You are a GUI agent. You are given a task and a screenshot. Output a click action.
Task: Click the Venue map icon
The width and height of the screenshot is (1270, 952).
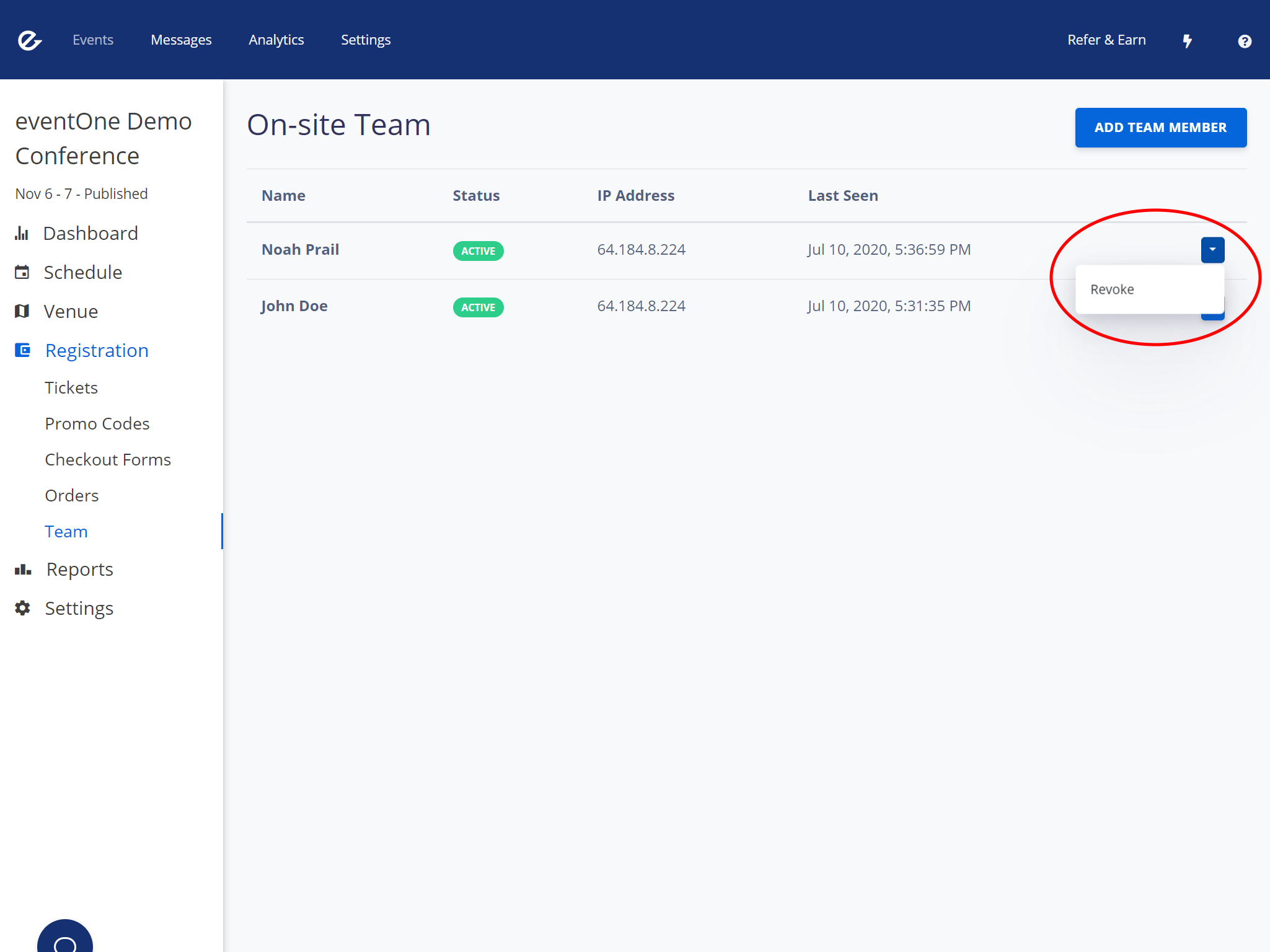22,311
